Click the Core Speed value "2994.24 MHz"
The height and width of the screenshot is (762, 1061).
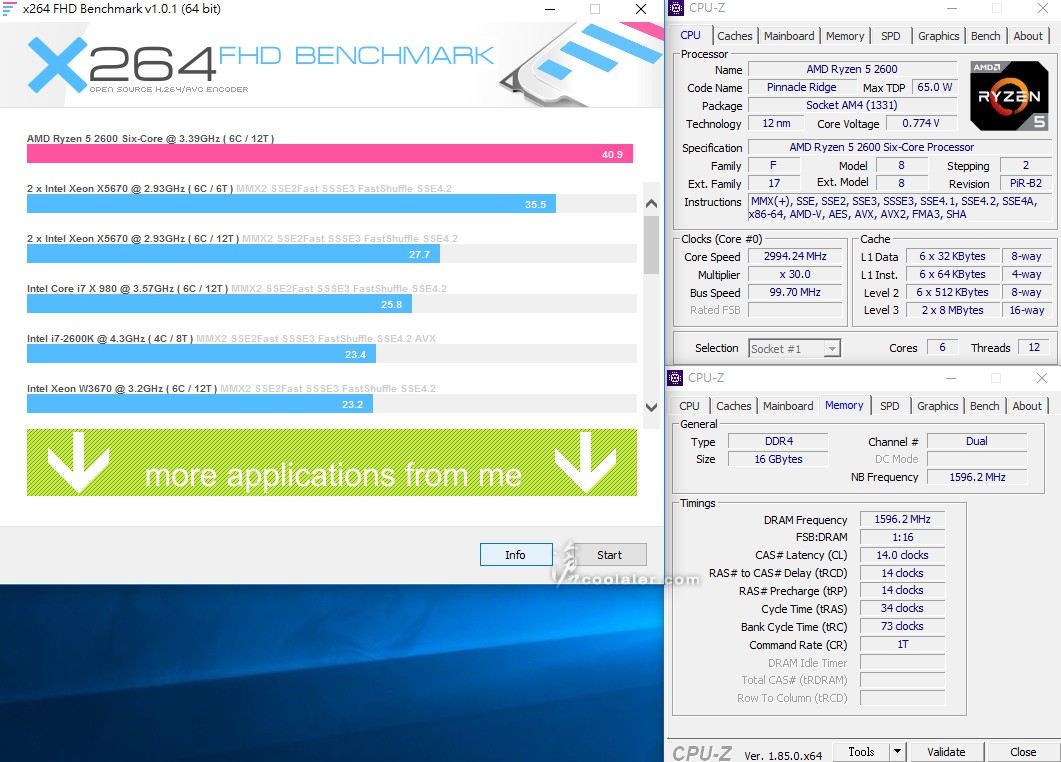click(x=795, y=256)
